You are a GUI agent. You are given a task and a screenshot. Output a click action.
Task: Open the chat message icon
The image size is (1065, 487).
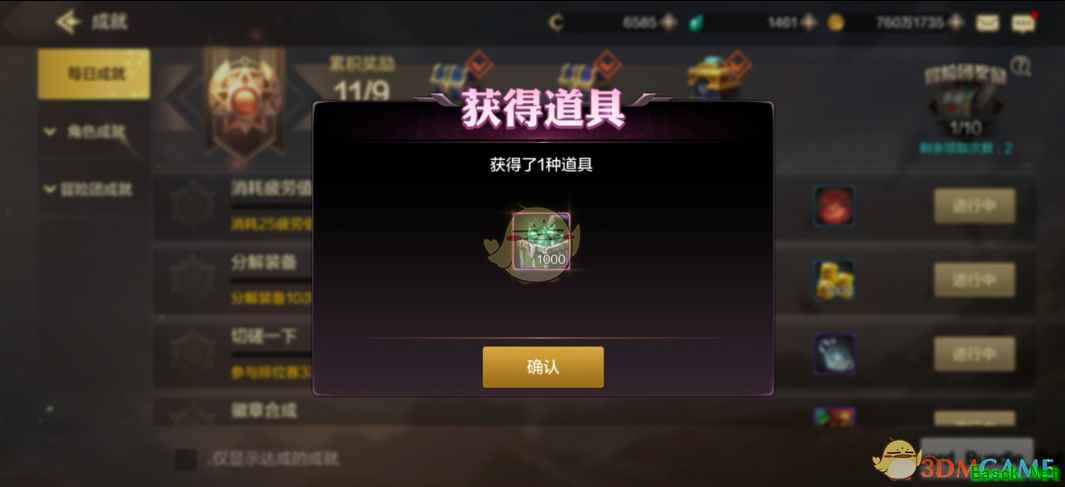(1023, 23)
